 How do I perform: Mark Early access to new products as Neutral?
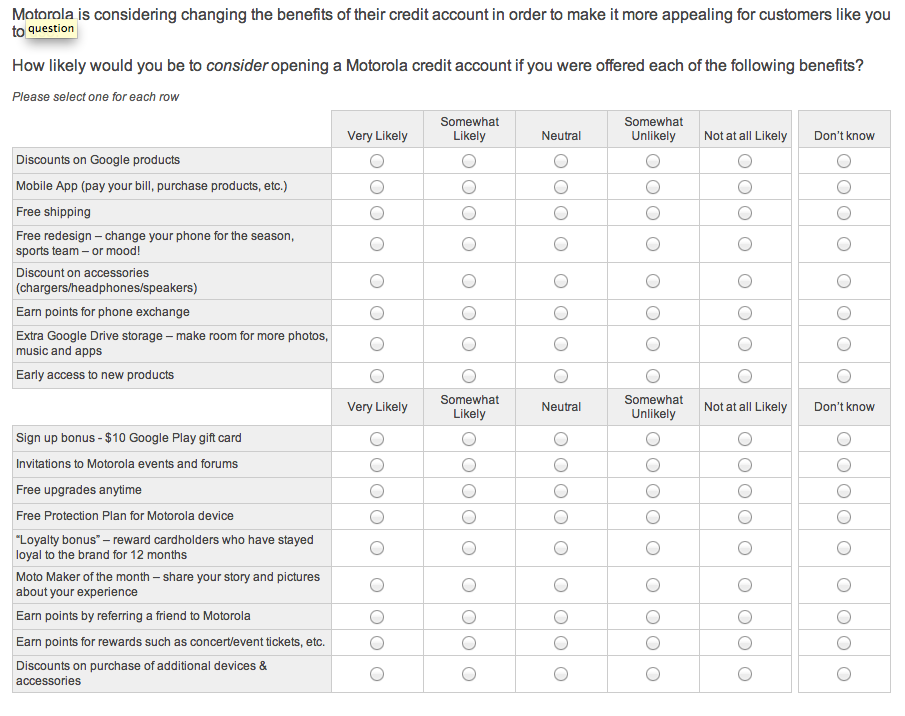point(561,376)
